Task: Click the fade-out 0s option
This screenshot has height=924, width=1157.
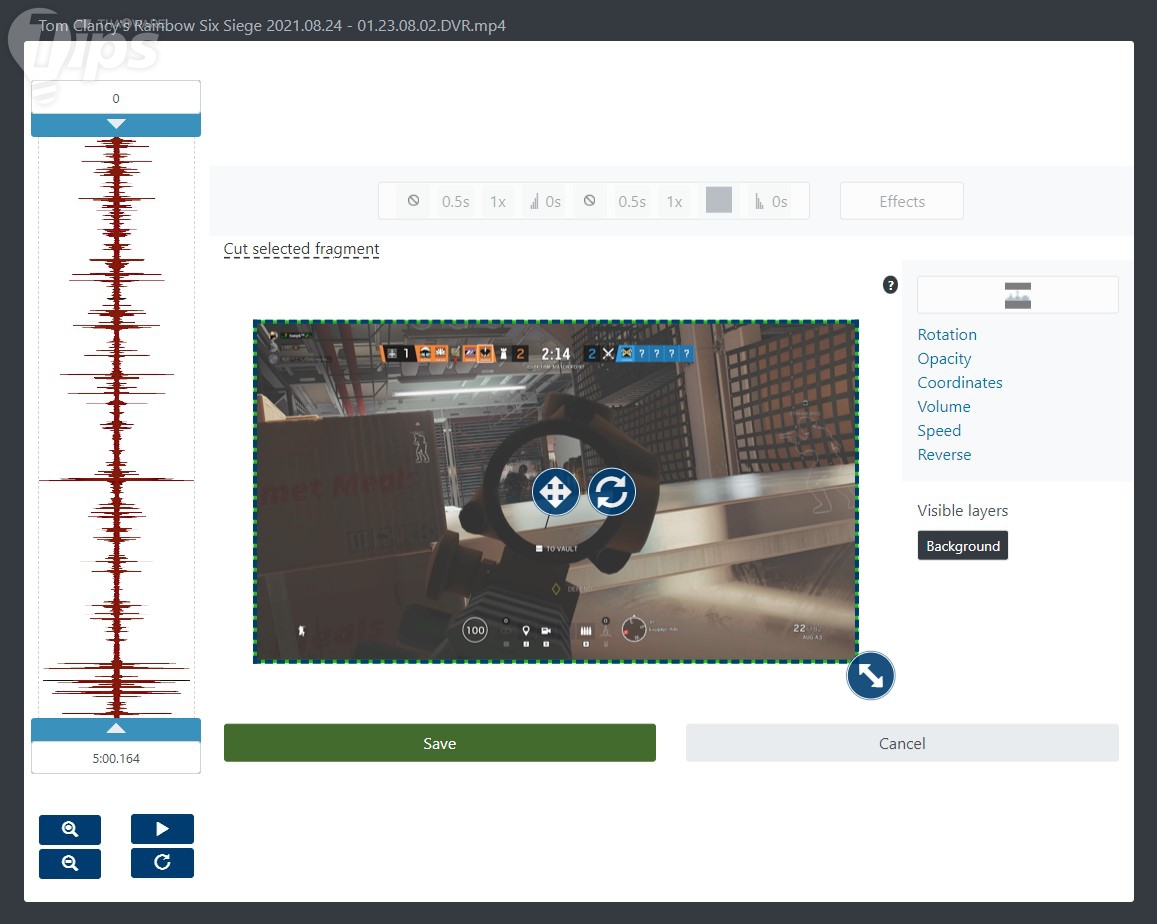Action: (x=771, y=201)
